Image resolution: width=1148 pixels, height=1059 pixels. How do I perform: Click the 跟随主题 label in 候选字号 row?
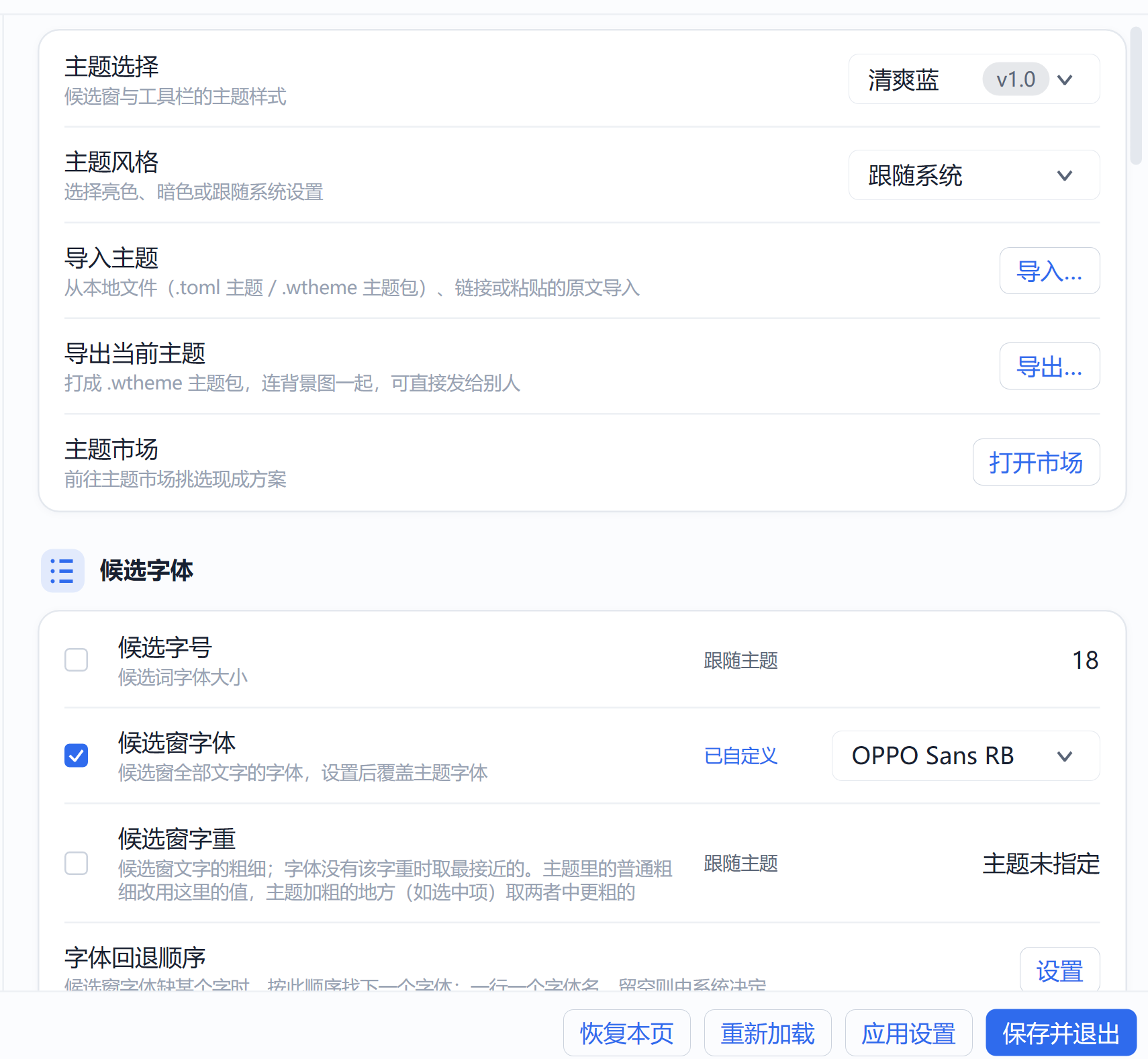tap(741, 661)
